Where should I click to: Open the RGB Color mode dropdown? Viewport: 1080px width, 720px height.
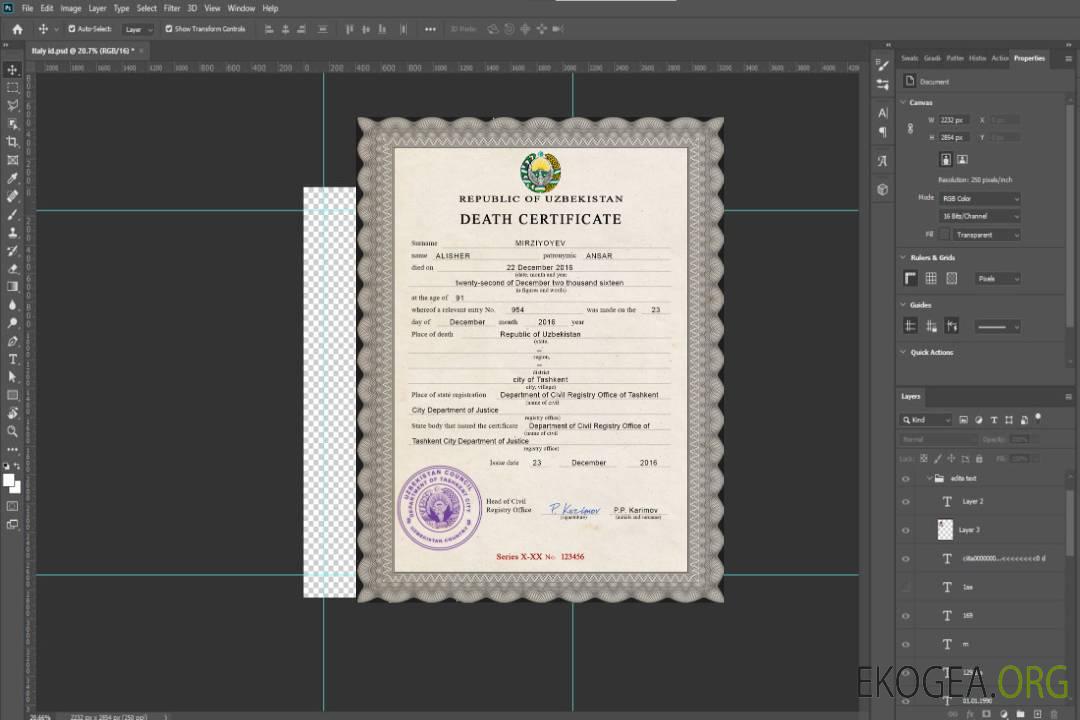980,199
